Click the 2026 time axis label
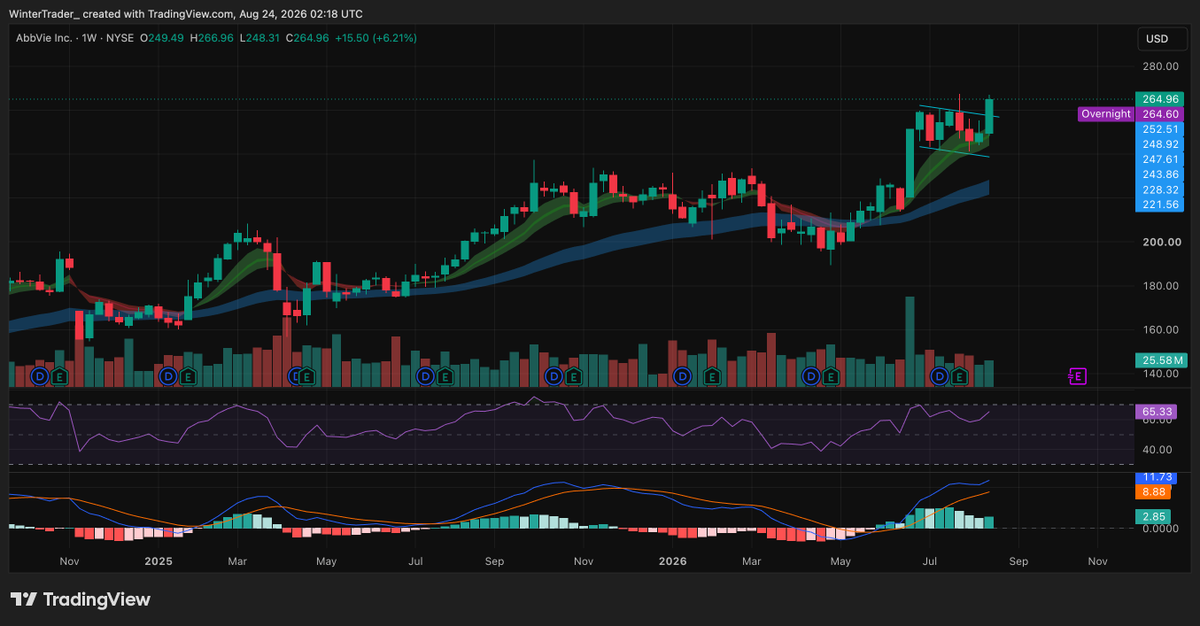Image resolution: width=1200 pixels, height=626 pixels. tap(674, 562)
